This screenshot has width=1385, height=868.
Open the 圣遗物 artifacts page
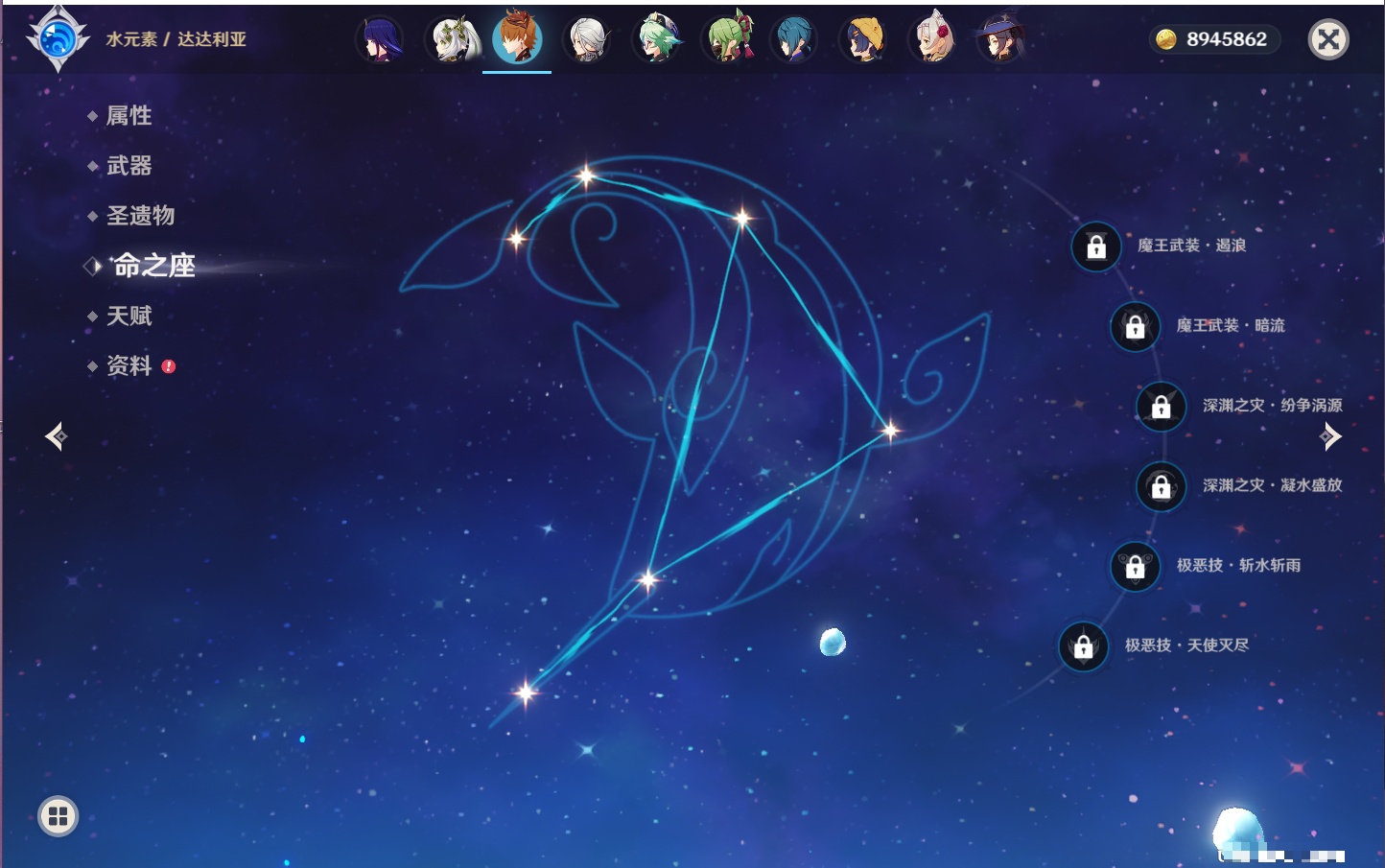[140, 216]
